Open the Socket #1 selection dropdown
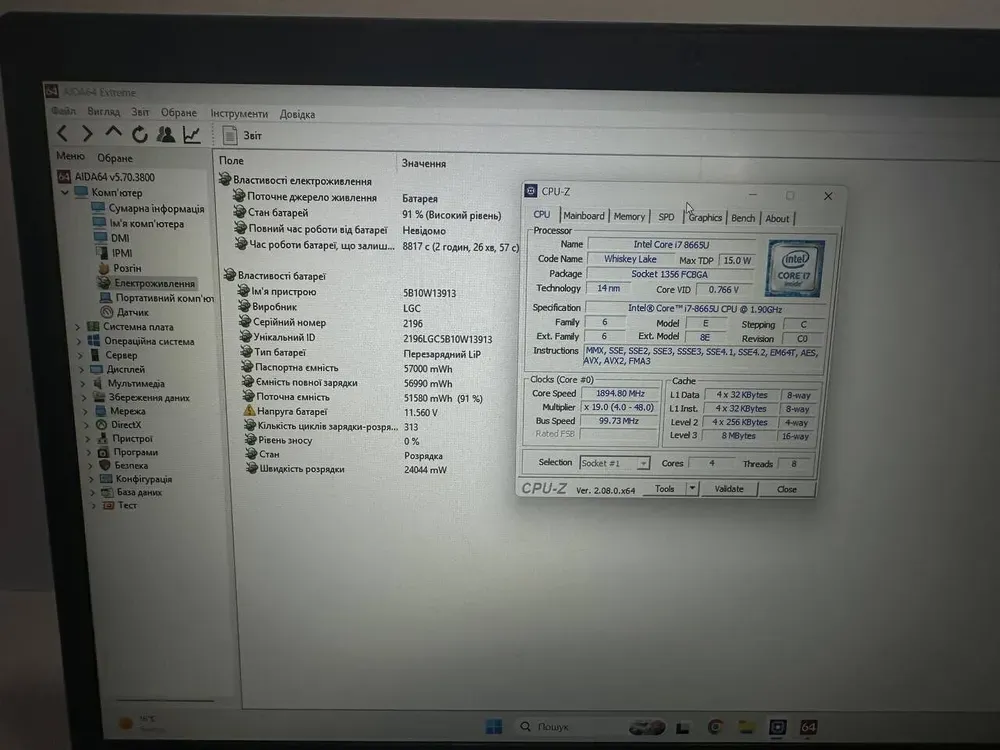Image resolution: width=1000 pixels, height=750 pixels. coord(642,463)
